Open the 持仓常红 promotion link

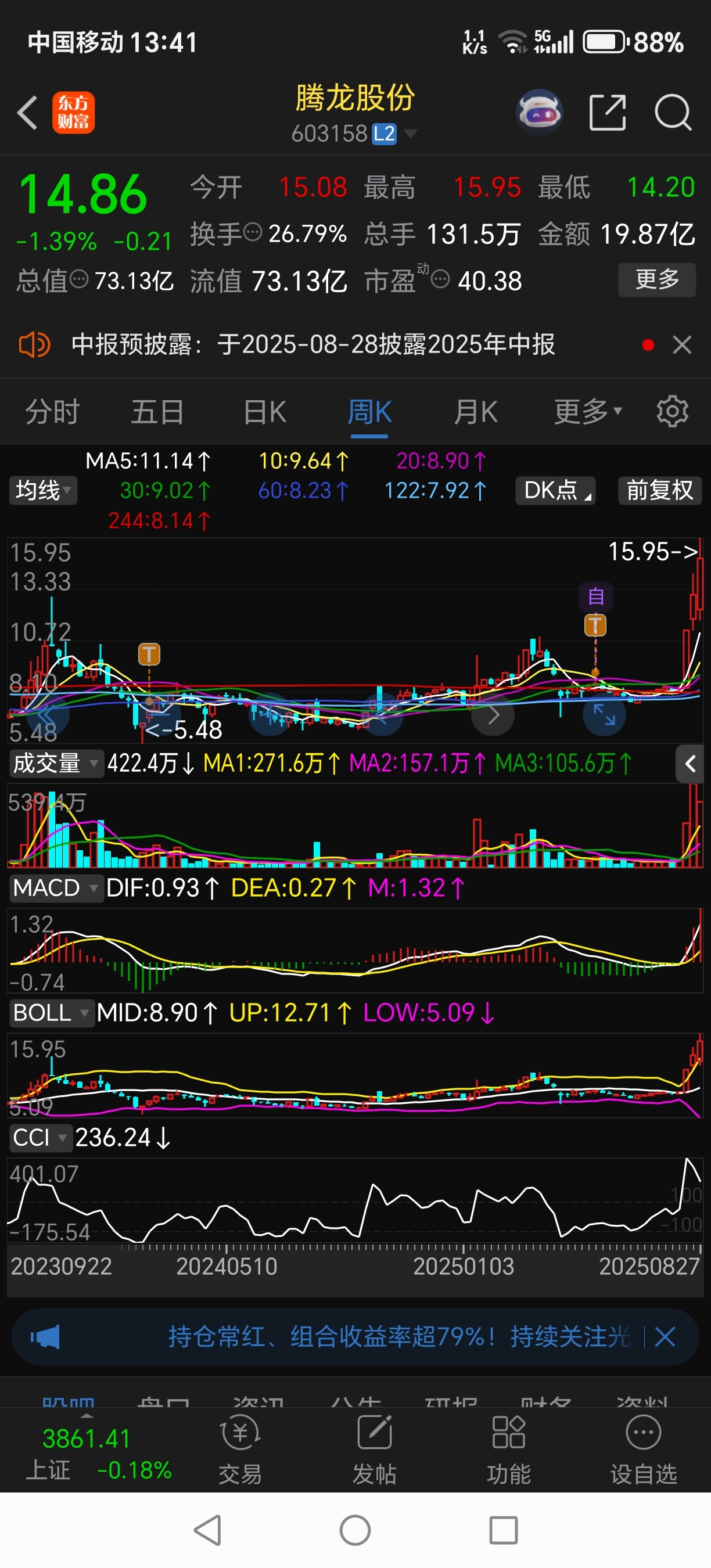(399, 1337)
